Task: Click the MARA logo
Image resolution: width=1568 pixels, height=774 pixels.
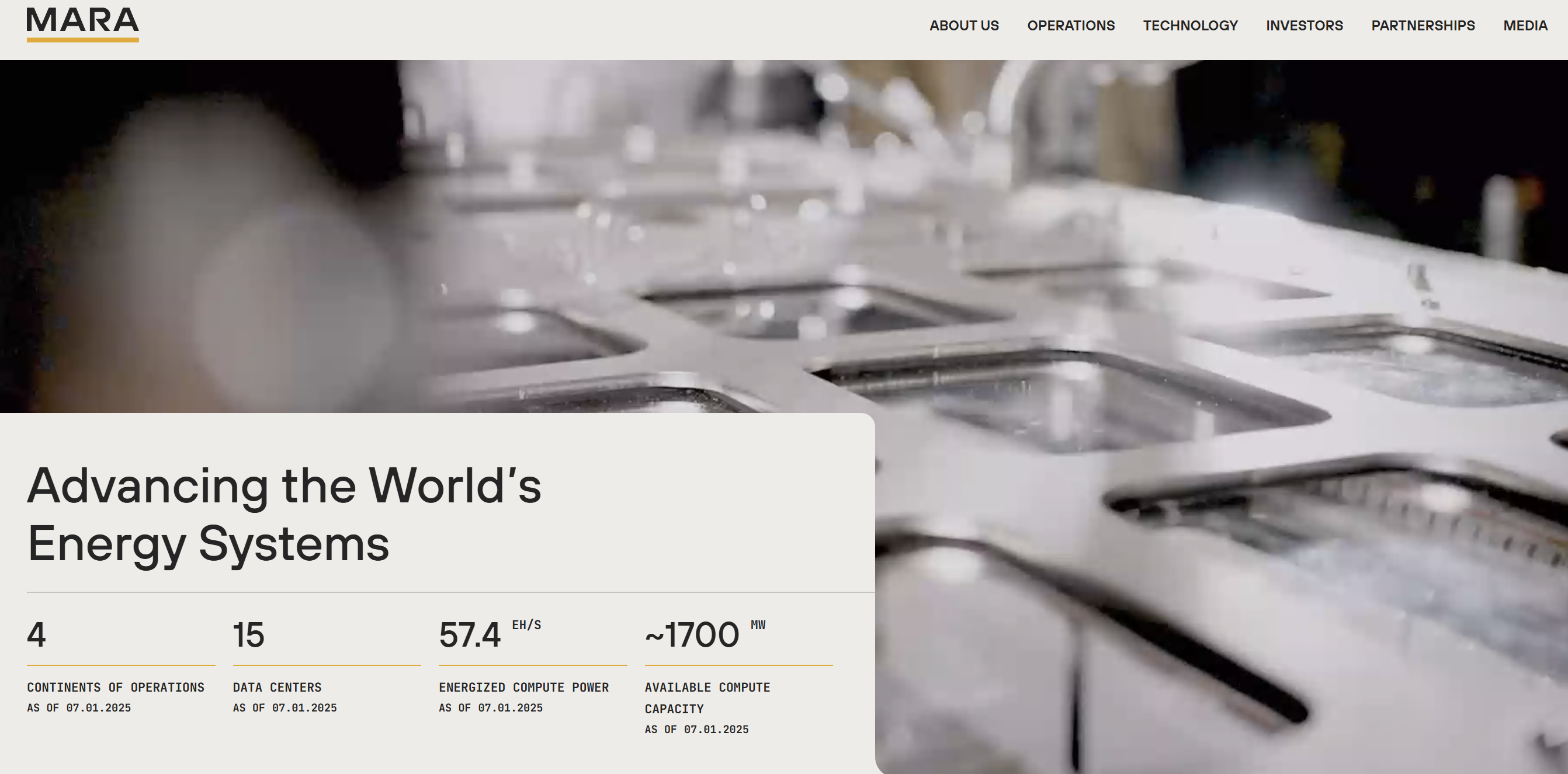Action: [83, 23]
